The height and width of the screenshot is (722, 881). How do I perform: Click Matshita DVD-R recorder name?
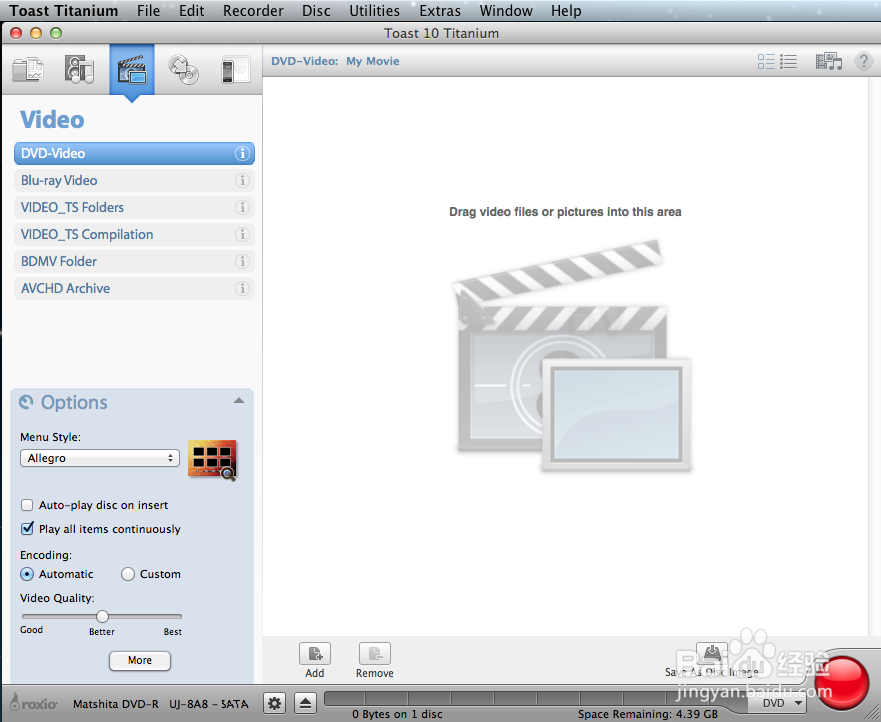[x=161, y=704]
